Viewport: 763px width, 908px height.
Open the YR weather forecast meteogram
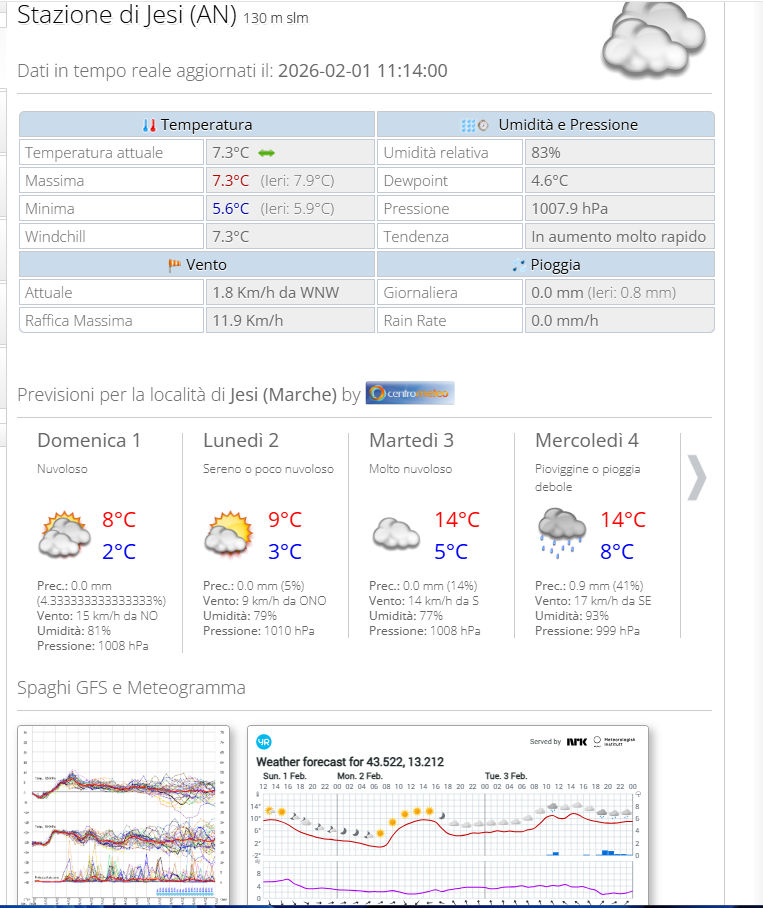tap(447, 815)
